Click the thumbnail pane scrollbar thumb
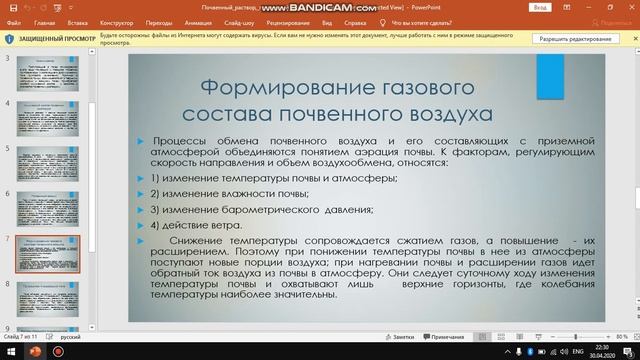The image size is (640, 360). 92,178
